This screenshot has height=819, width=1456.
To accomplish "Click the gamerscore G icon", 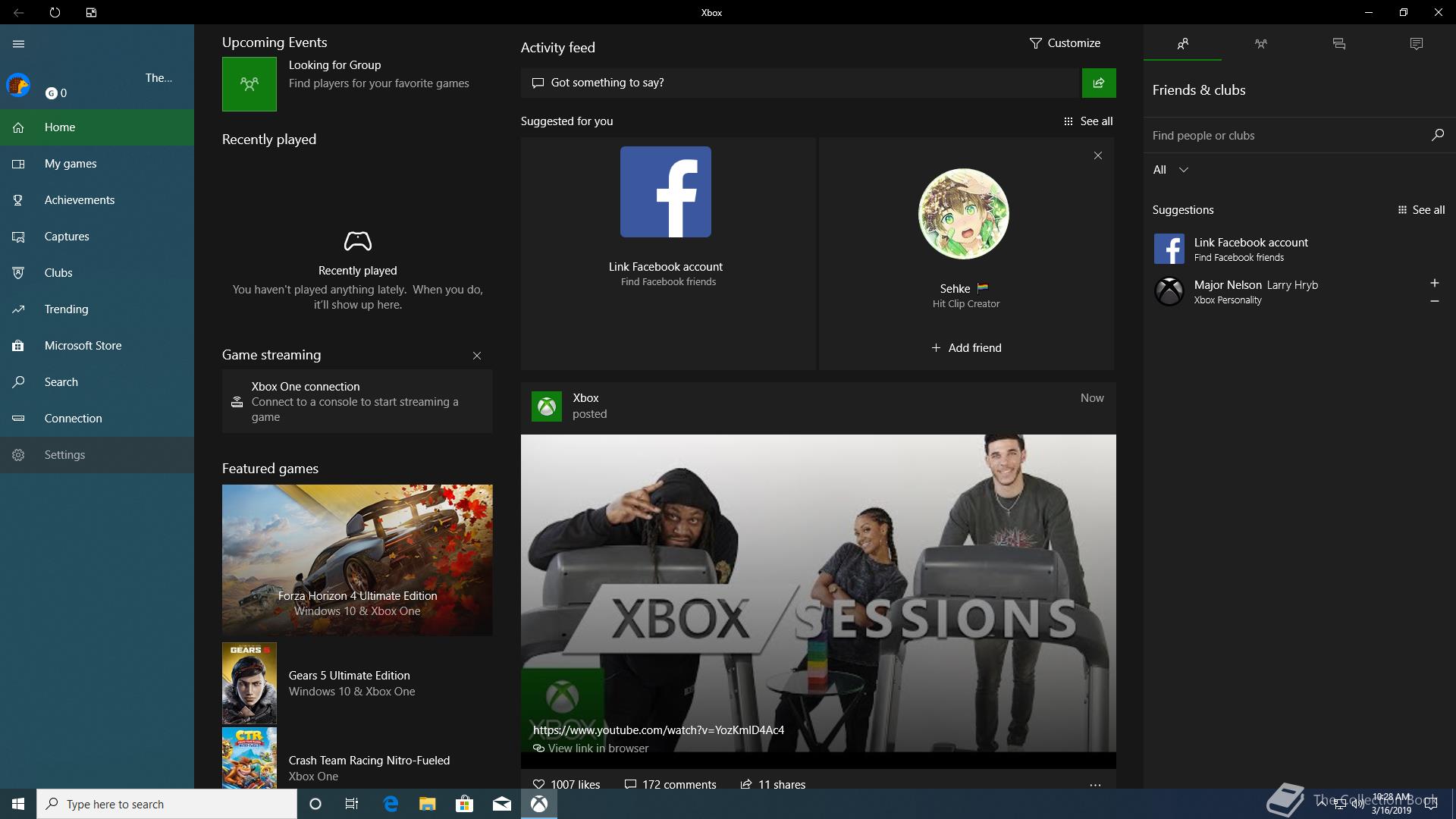I will click(x=51, y=93).
